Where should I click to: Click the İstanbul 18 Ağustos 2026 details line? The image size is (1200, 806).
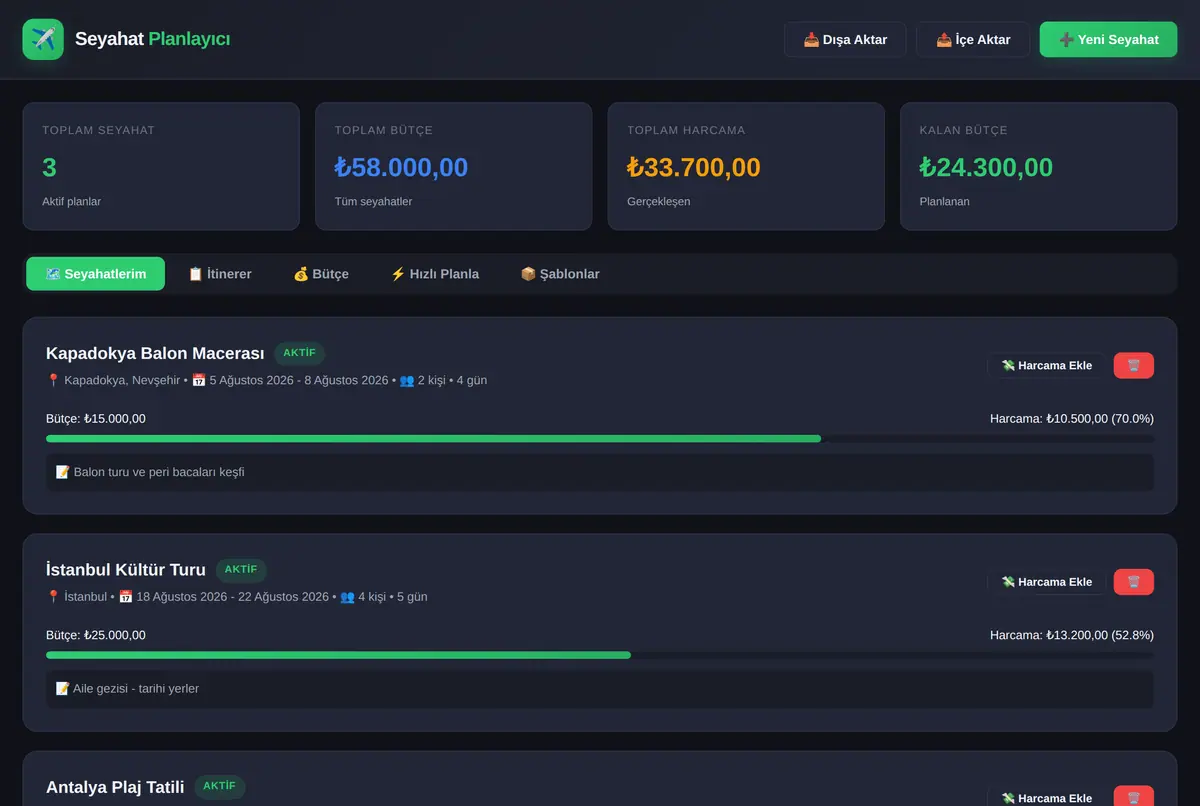[237, 597]
